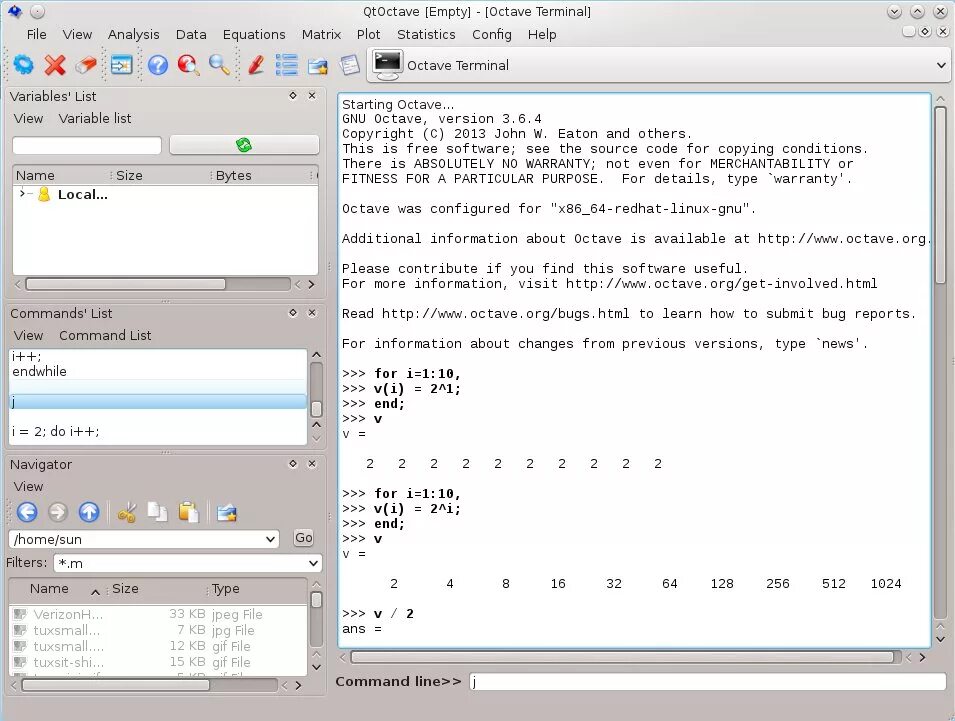Sort Navigator files by Type column
The image size is (955, 721).
226,588
